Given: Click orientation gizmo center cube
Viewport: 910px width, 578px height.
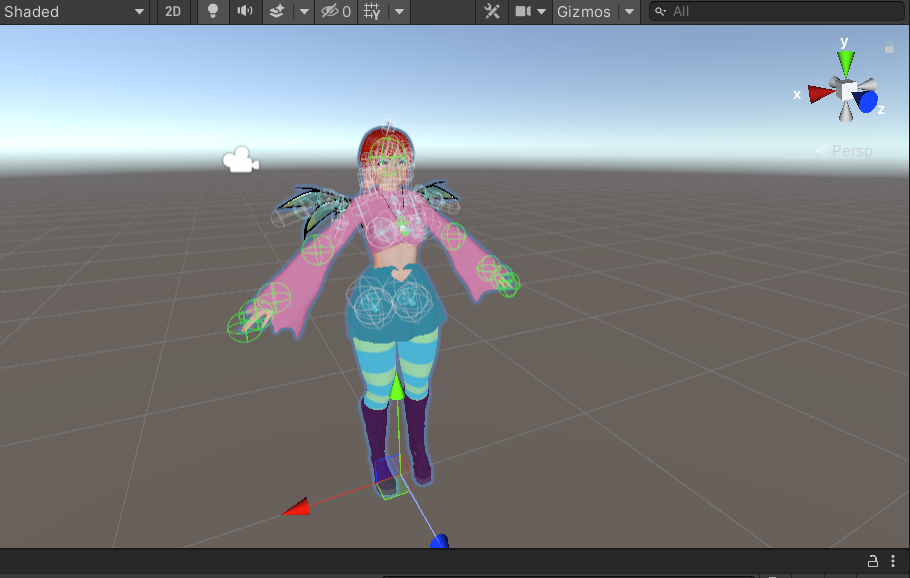Looking at the screenshot, I should click(848, 91).
